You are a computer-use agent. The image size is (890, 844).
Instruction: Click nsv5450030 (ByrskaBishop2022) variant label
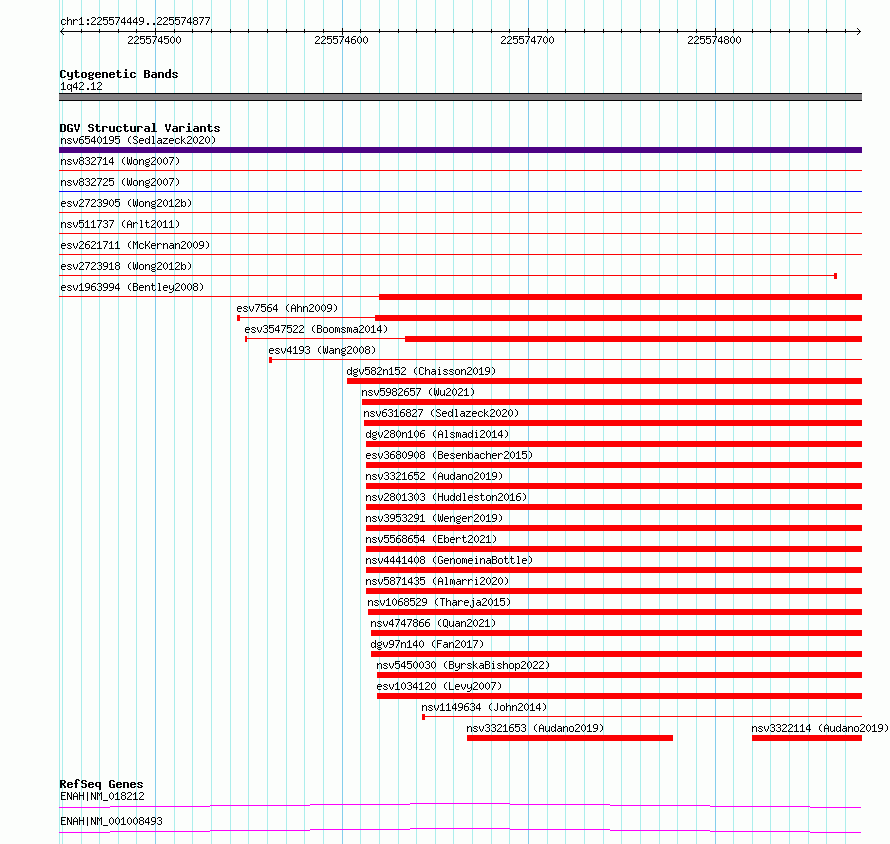click(x=463, y=665)
